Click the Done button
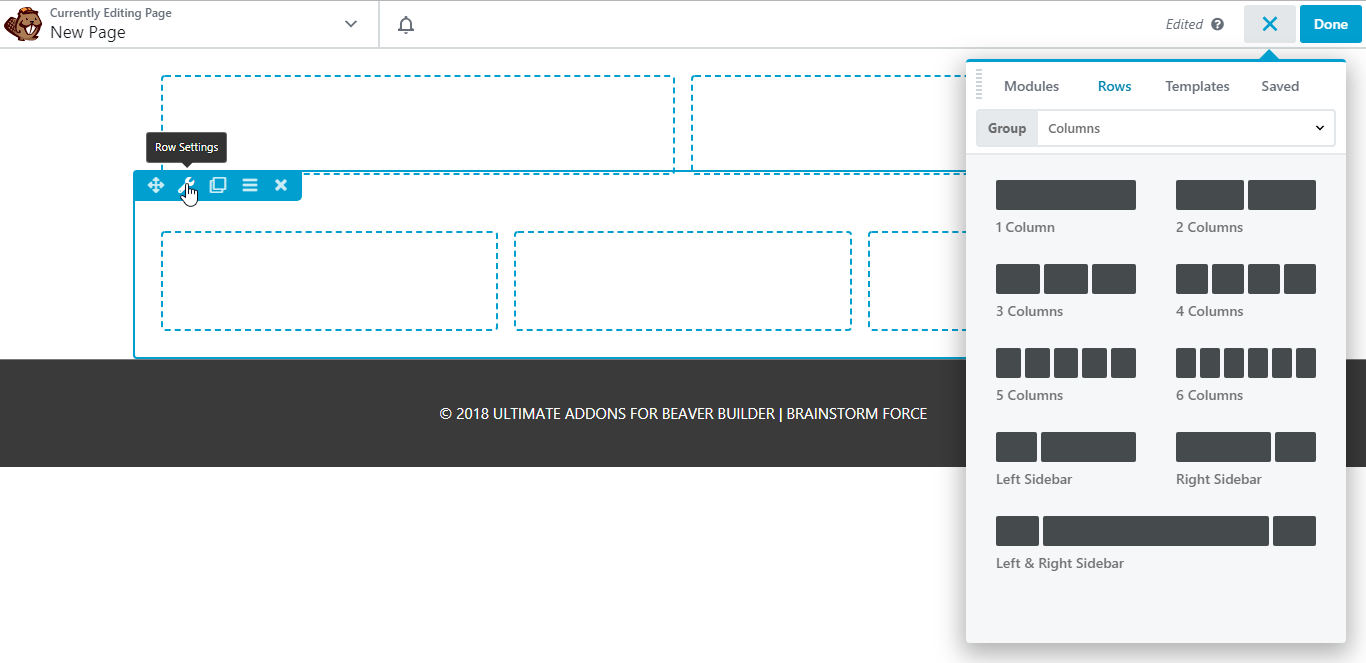 click(1330, 24)
